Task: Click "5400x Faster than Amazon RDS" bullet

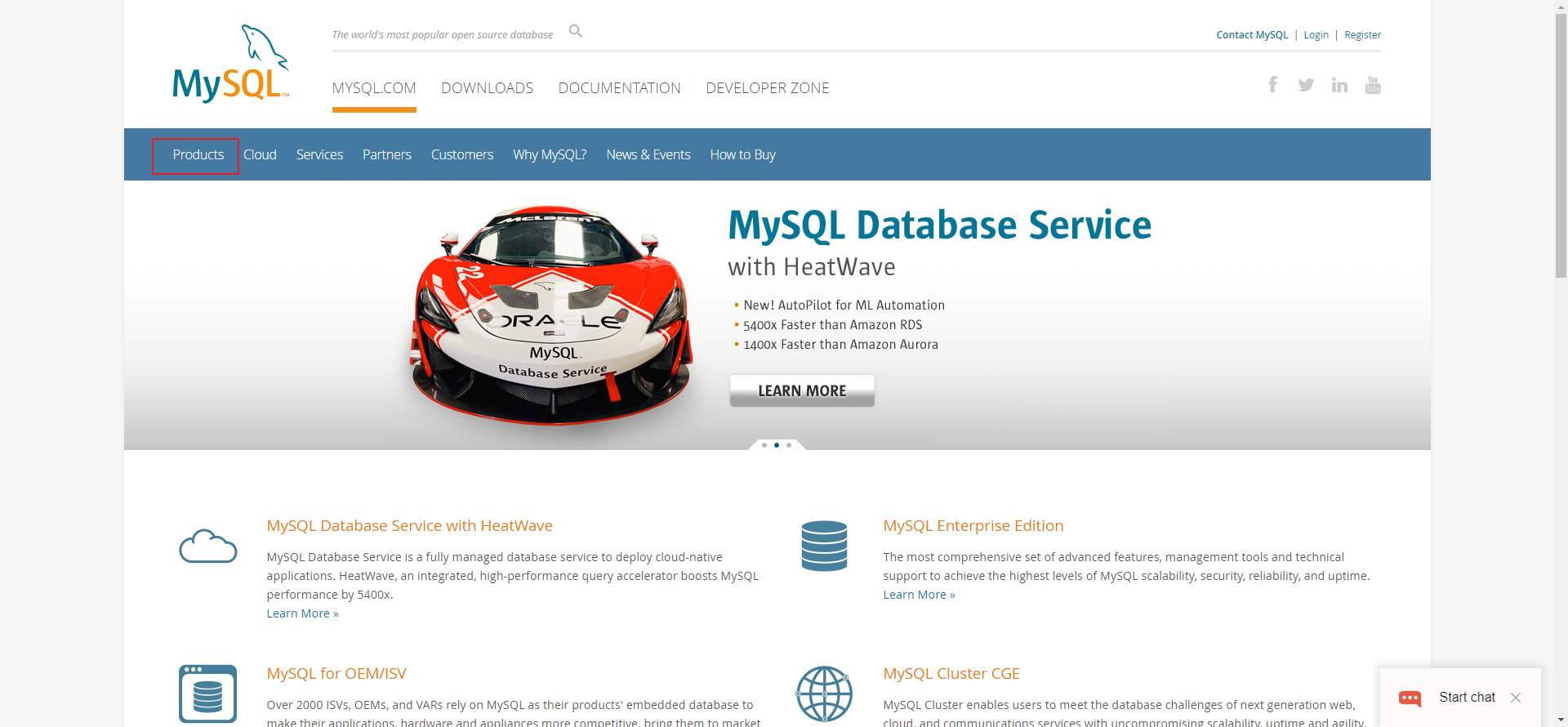Action: point(833,325)
